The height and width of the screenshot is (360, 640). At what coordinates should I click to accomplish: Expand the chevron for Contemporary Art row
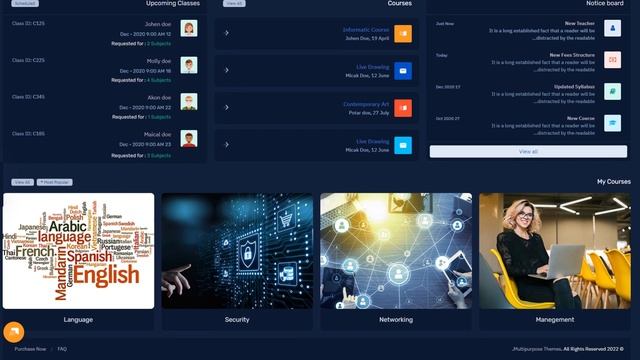pos(227,107)
